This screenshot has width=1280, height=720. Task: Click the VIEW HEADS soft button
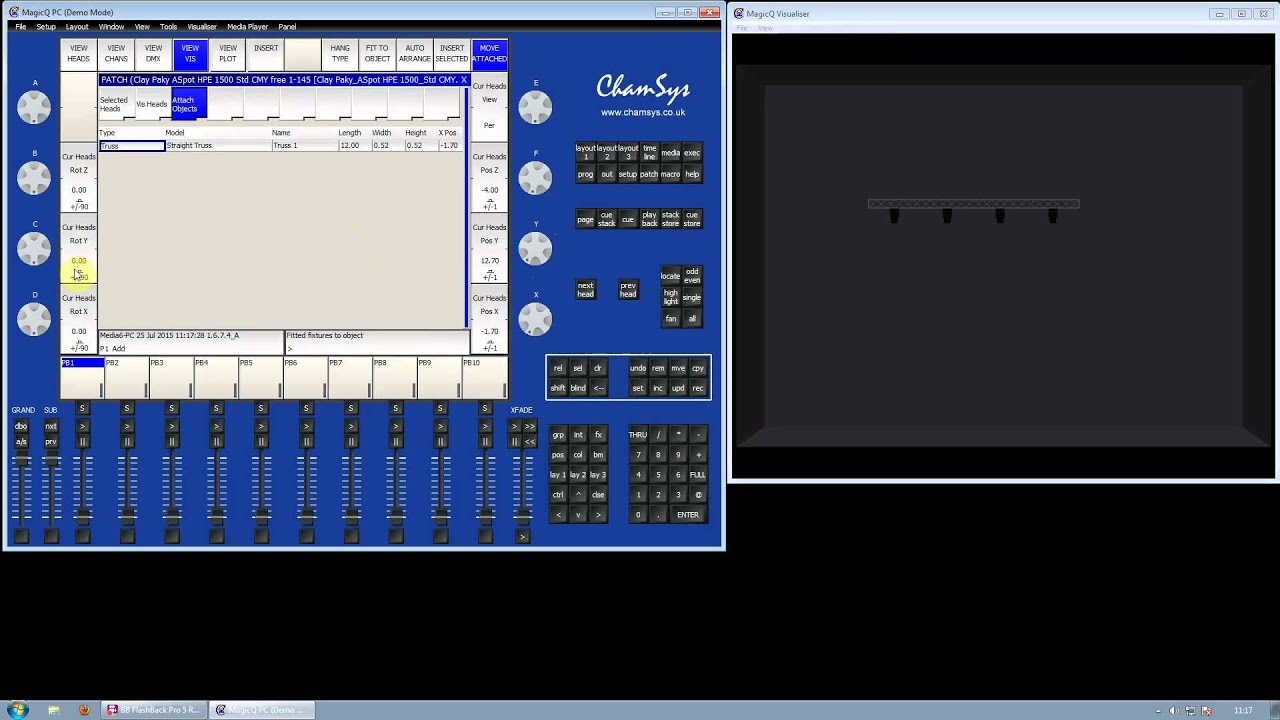tap(78, 53)
